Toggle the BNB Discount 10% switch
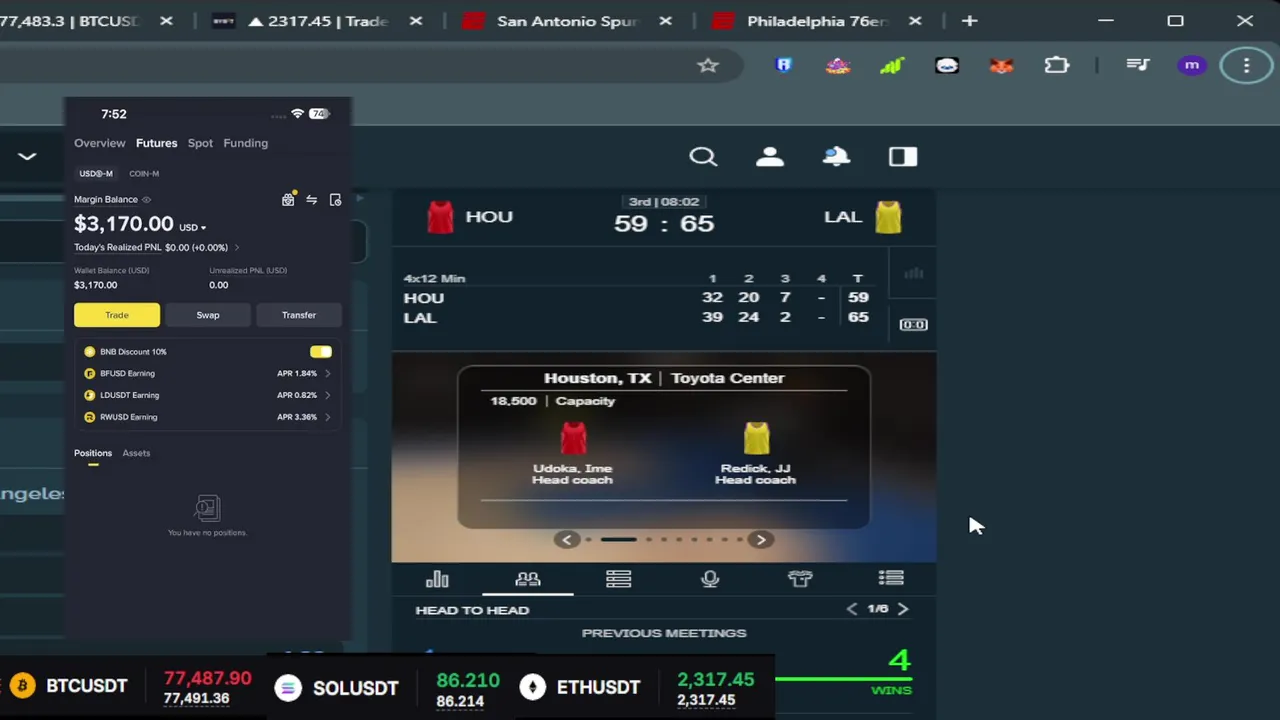This screenshot has width=1280, height=720. [x=321, y=352]
